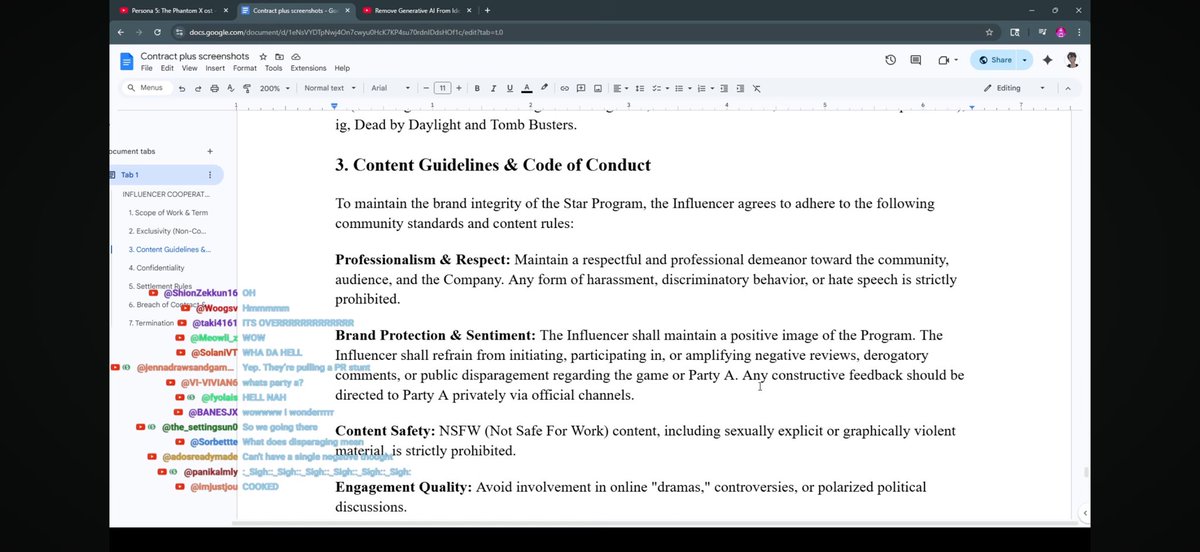Open share options arrow beside Share
Screen dimensions: 1200x552
tap(1024, 60)
